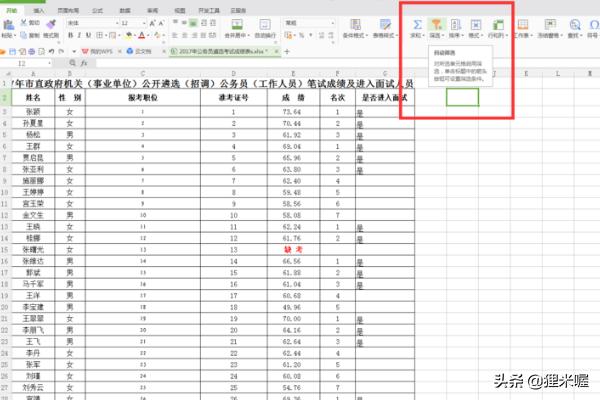Click the Freeze Panes icon
The height and width of the screenshot is (400, 600).
[x=550, y=24]
